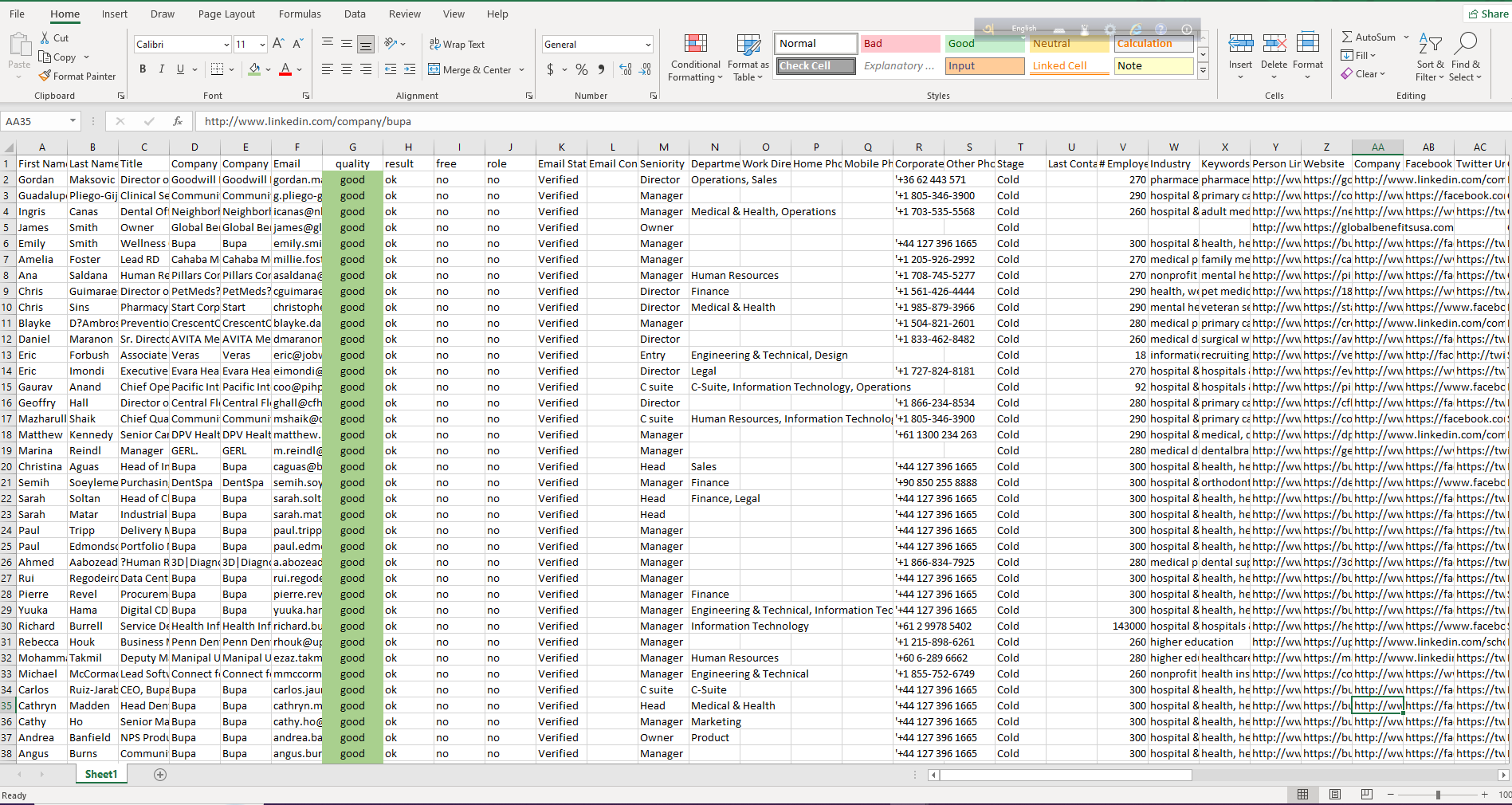The image size is (1512, 805).
Task: Open the General number format dropdown
Action: [x=647, y=45]
